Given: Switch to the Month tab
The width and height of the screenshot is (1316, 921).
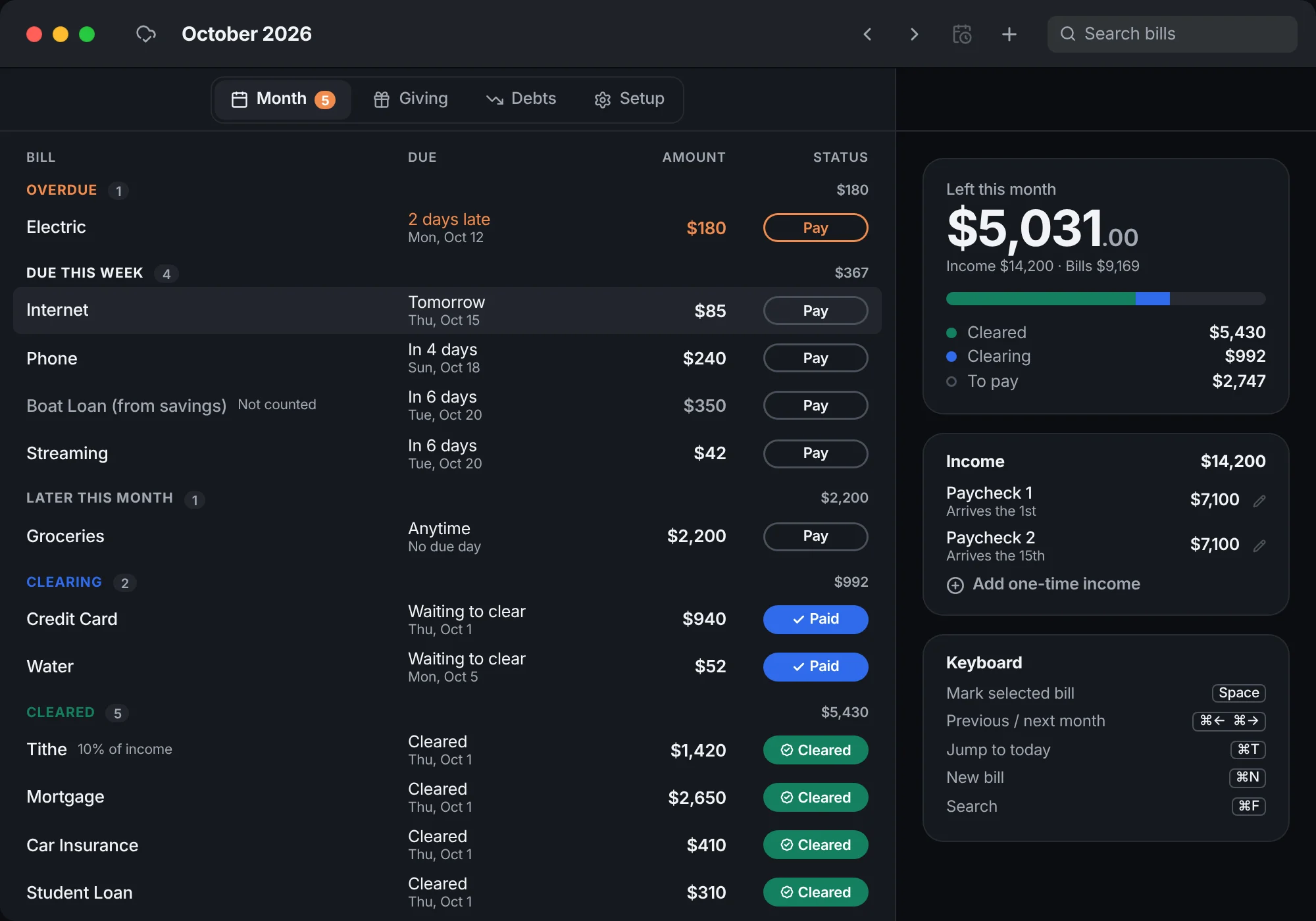Looking at the screenshot, I should 283,99.
